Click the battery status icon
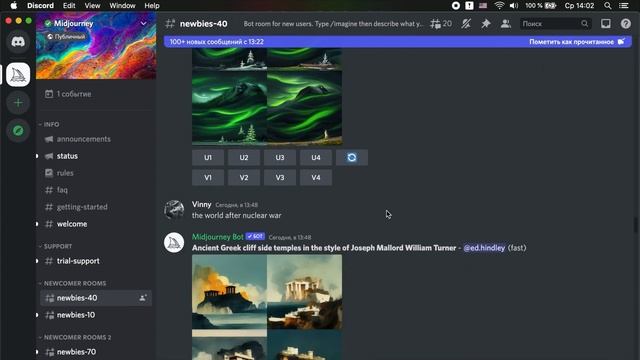This screenshot has height=360, width=640. point(551,6)
